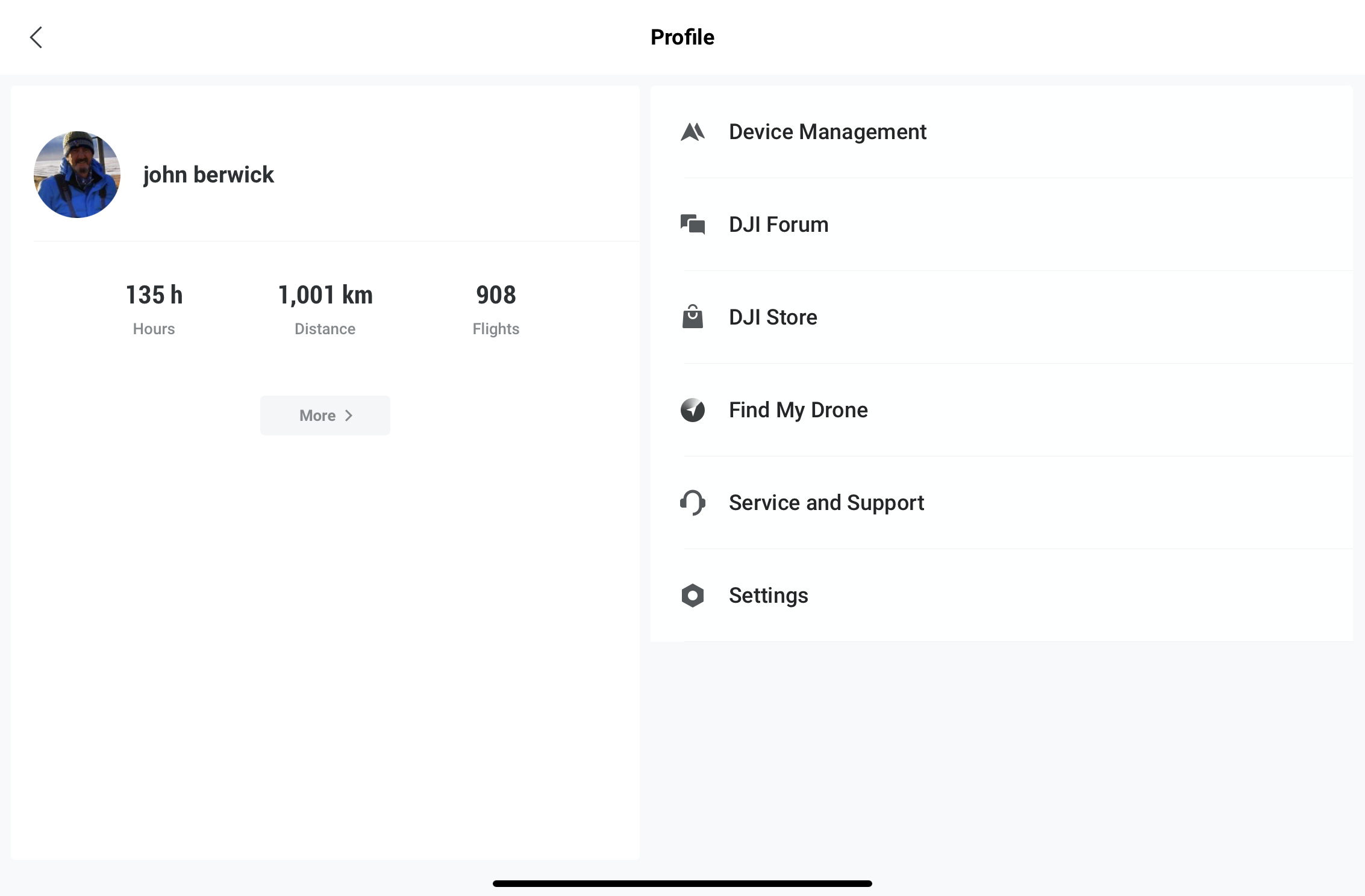Click the Settings hexagon gear icon
The image size is (1365, 896).
click(692, 596)
